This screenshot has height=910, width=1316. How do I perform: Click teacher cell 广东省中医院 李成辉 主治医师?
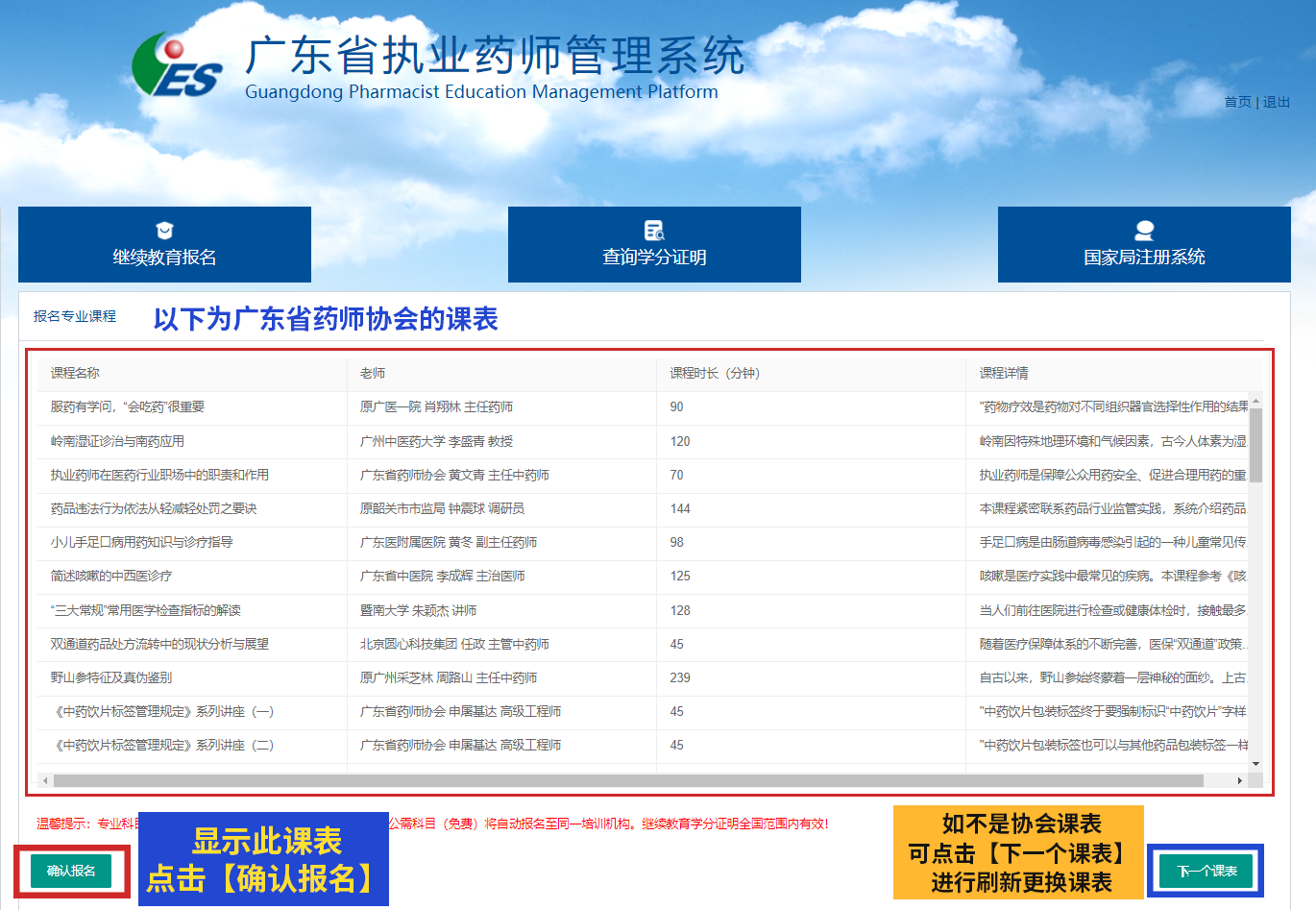pos(442,576)
